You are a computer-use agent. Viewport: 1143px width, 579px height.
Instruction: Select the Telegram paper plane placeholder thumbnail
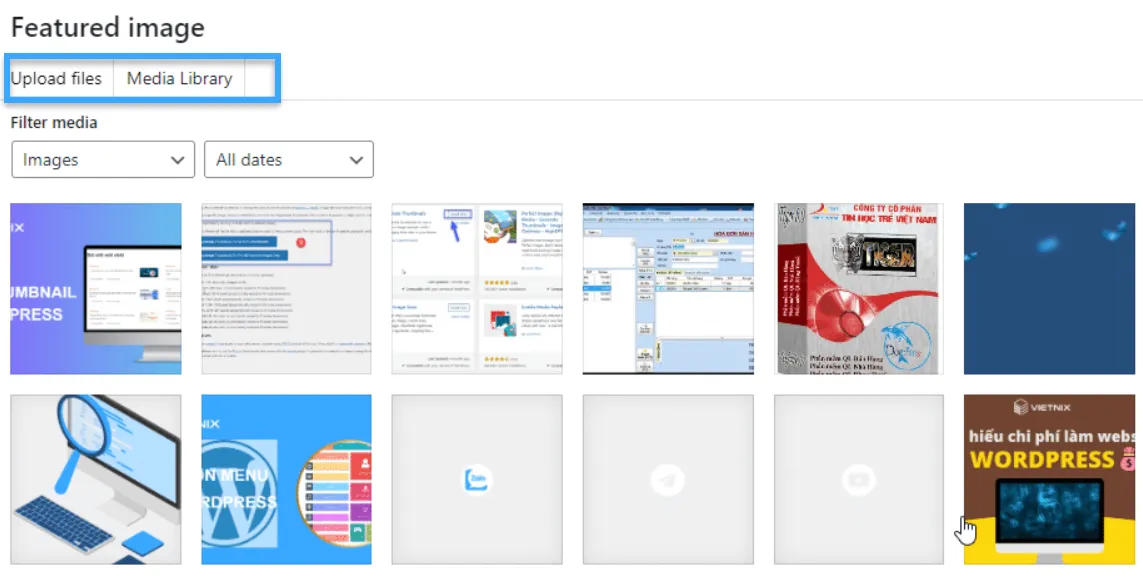(668, 480)
